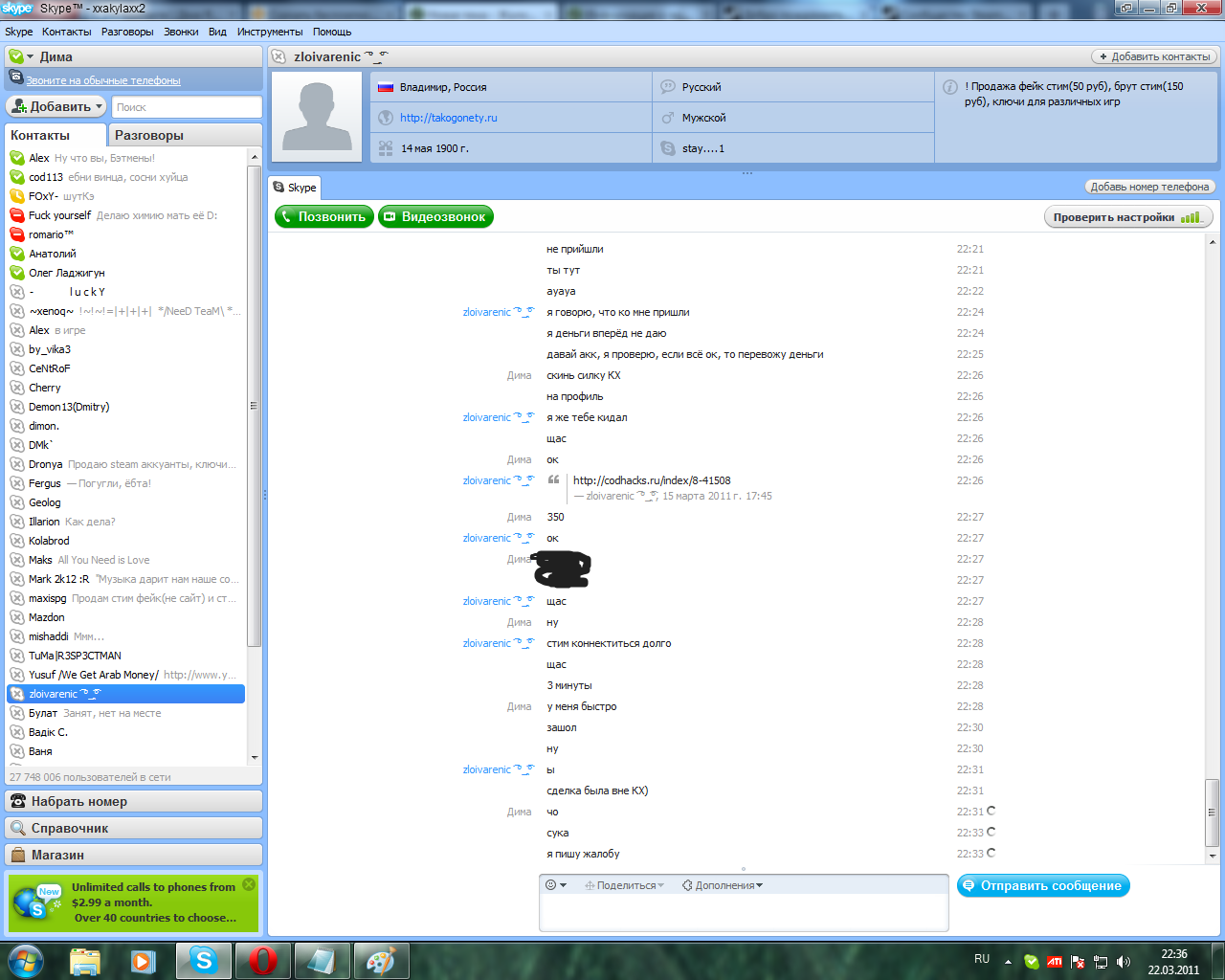The image size is (1225, 980).
Task: Select contact romario™
Action: tap(126, 234)
